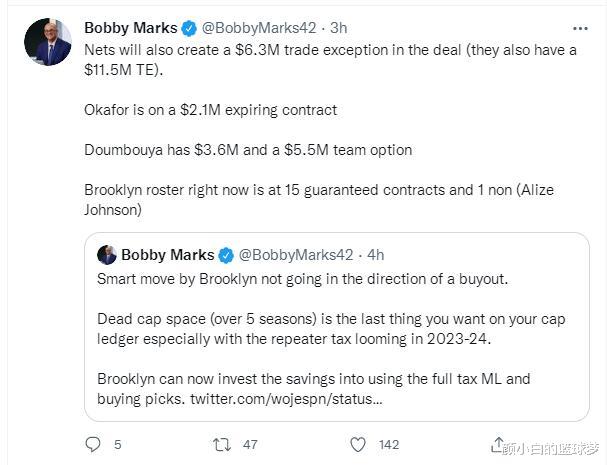Open Bobby Marks profile from main tweet name
Viewport: 607px width, 465px height.
(x=131, y=28)
